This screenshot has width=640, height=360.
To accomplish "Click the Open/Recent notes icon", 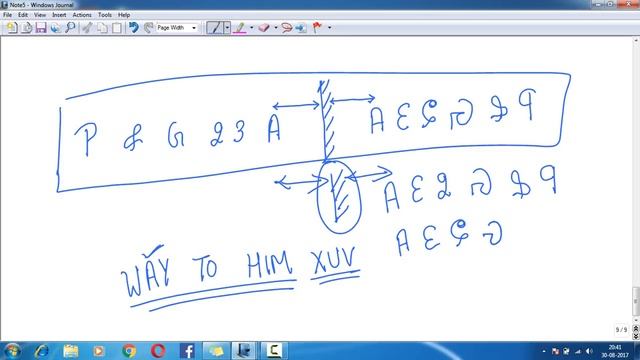I will (x=27, y=28).
